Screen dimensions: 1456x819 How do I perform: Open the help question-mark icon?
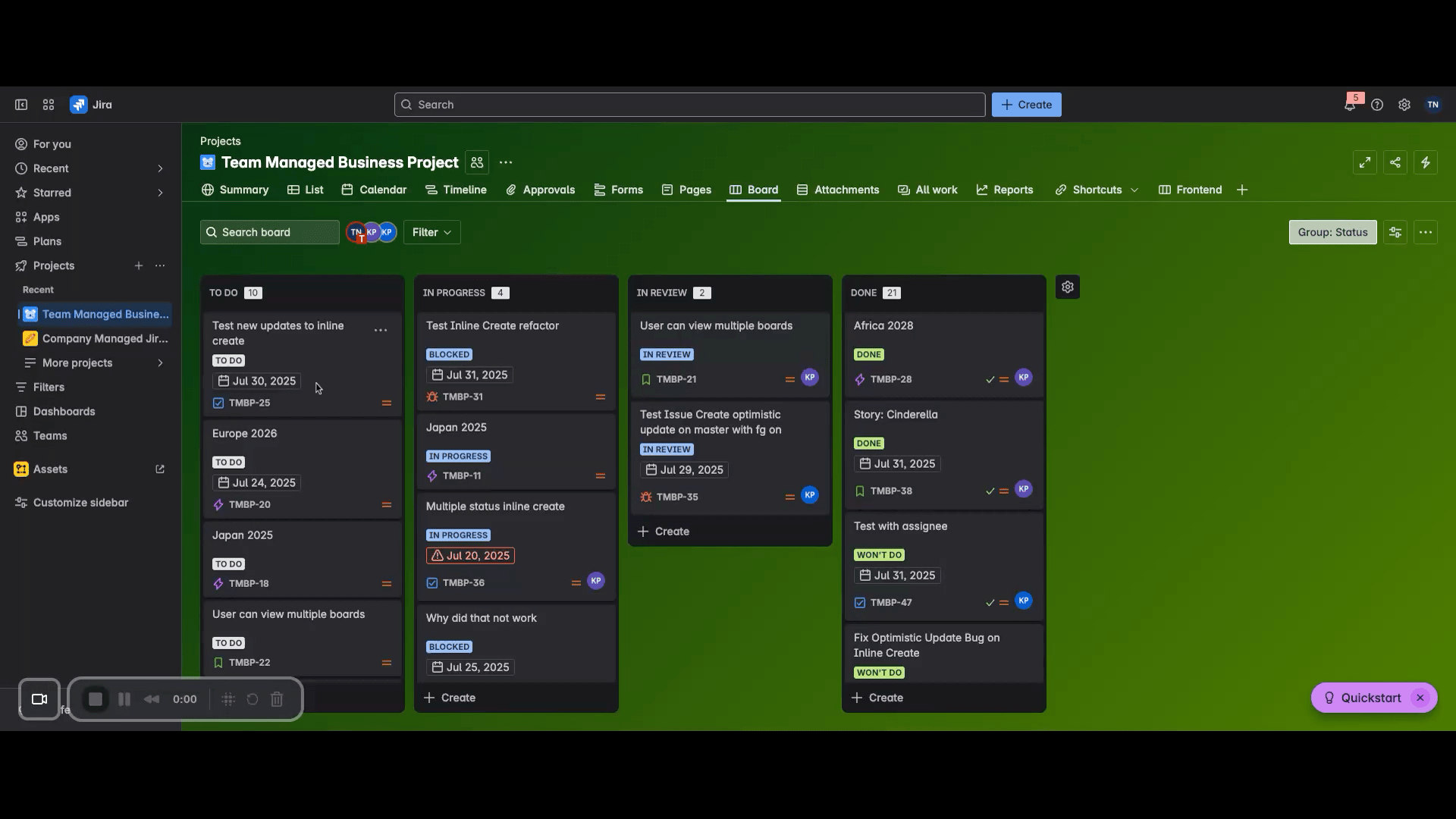coord(1377,105)
